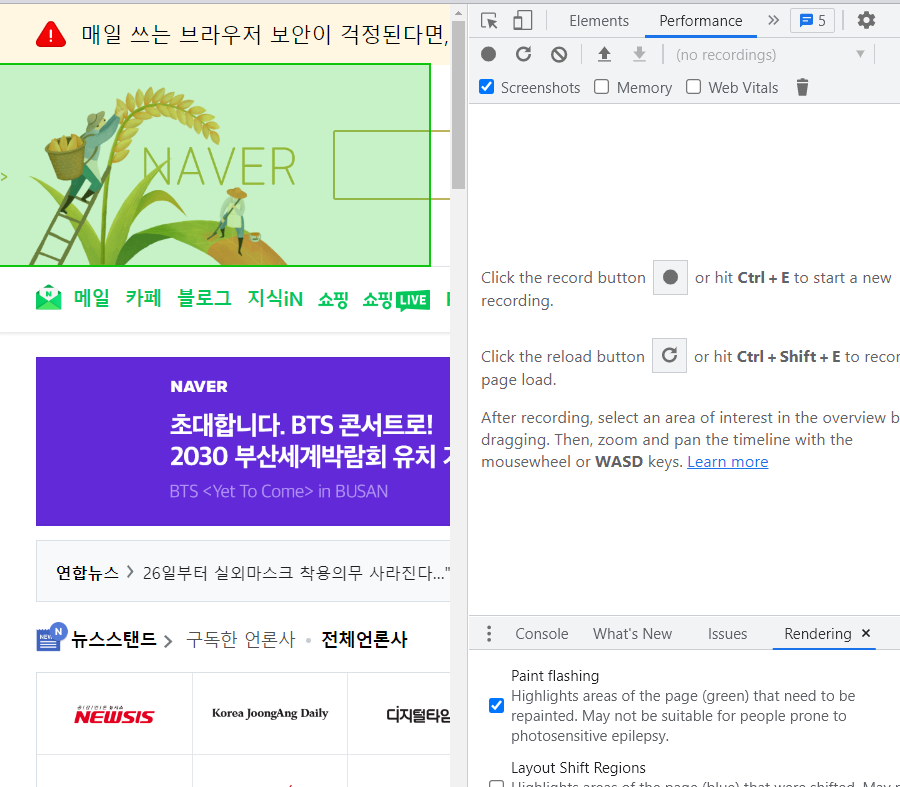900x787 pixels.
Task: Open the 쇼핑 link
Action: click(333, 299)
